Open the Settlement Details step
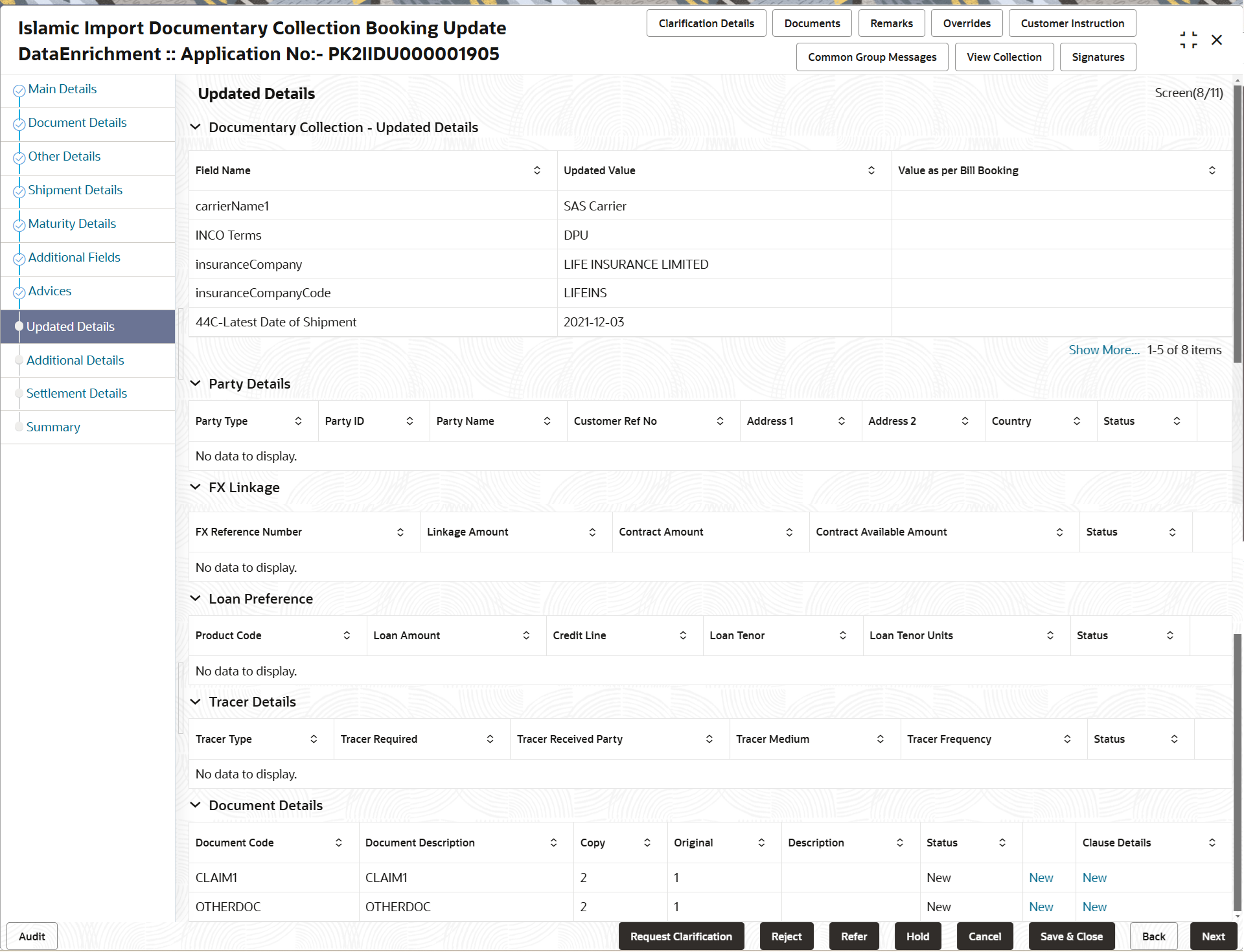1244x952 pixels. [76, 393]
